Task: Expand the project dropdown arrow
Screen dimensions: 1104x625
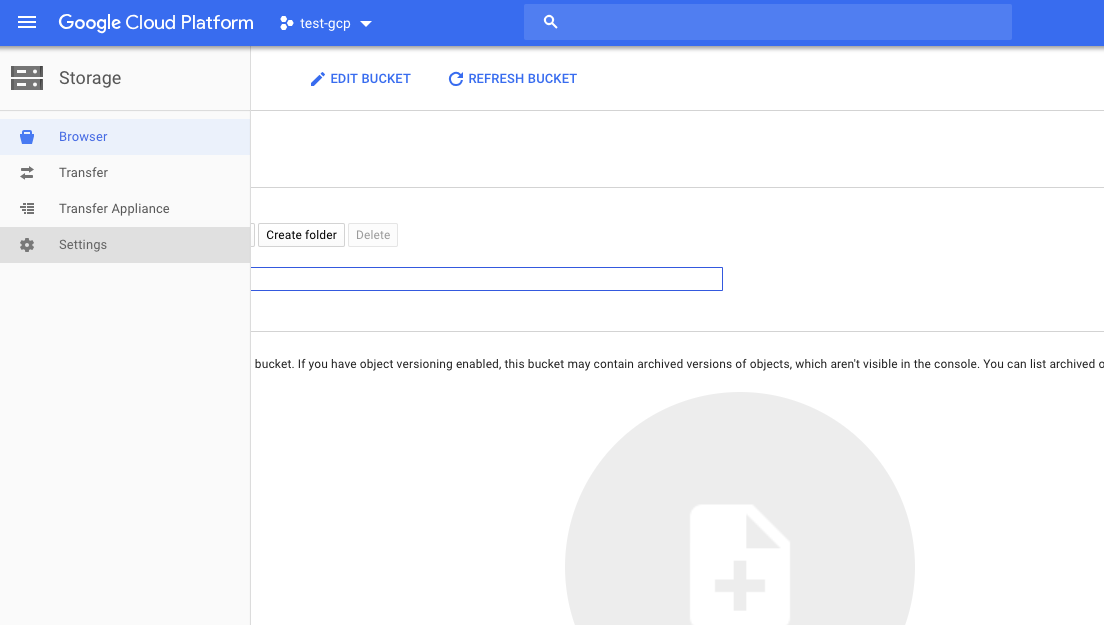Action: click(x=365, y=24)
